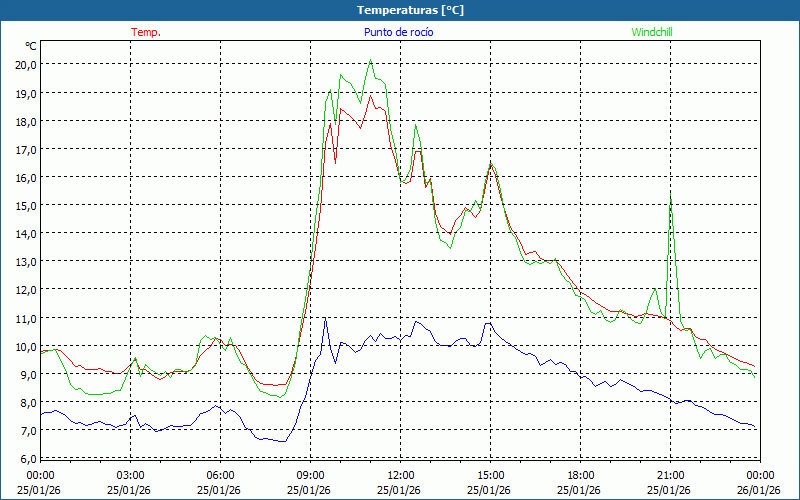800x500 pixels.
Task: Click the highest green Windchill peak near 11:00
Action: [371, 61]
